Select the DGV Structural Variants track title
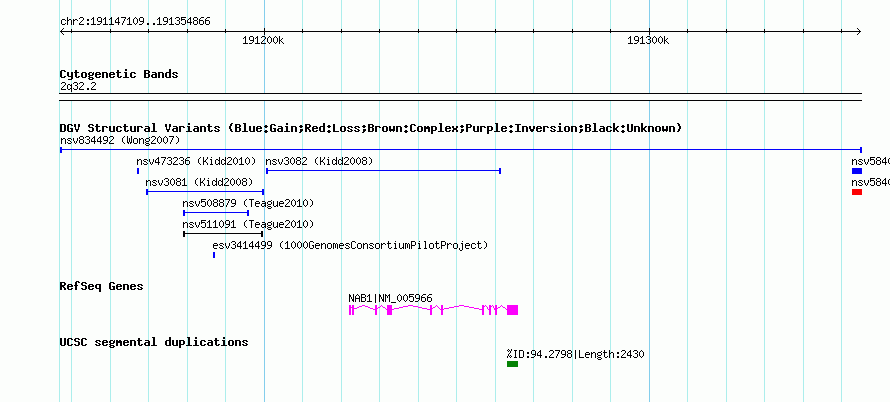Viewport: 890px width, 402px height. point(371,128)
